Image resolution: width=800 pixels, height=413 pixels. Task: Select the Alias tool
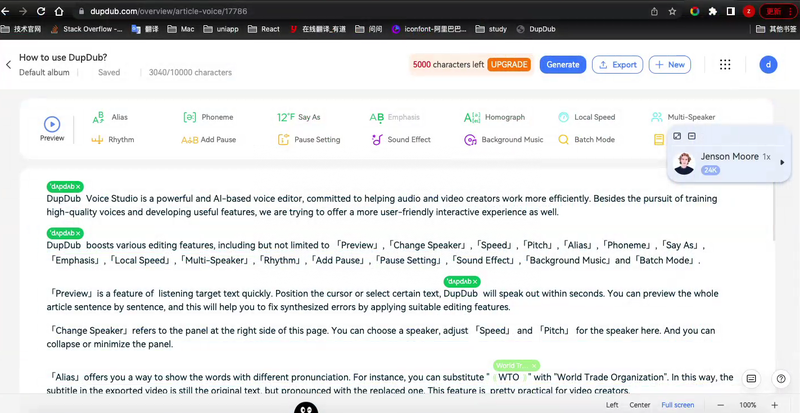(x=110, y=117)
